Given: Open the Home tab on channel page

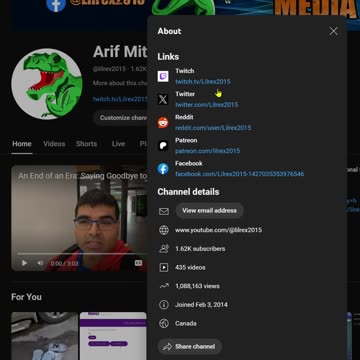Looking at the screenshot, I should (22, 144).
